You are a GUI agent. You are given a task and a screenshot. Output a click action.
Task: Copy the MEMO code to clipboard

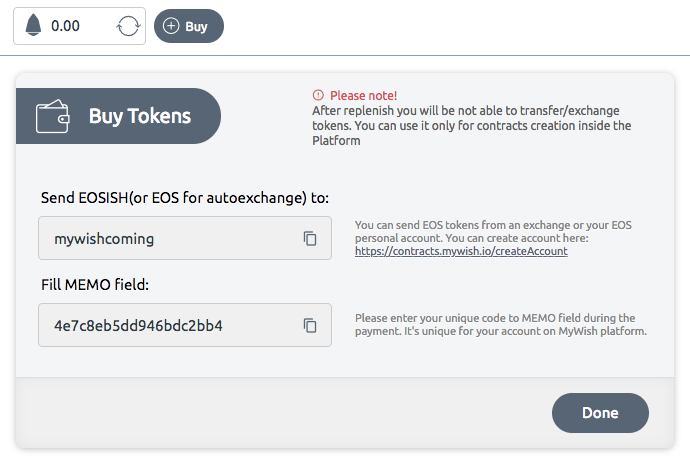click(x=310, y=326)
